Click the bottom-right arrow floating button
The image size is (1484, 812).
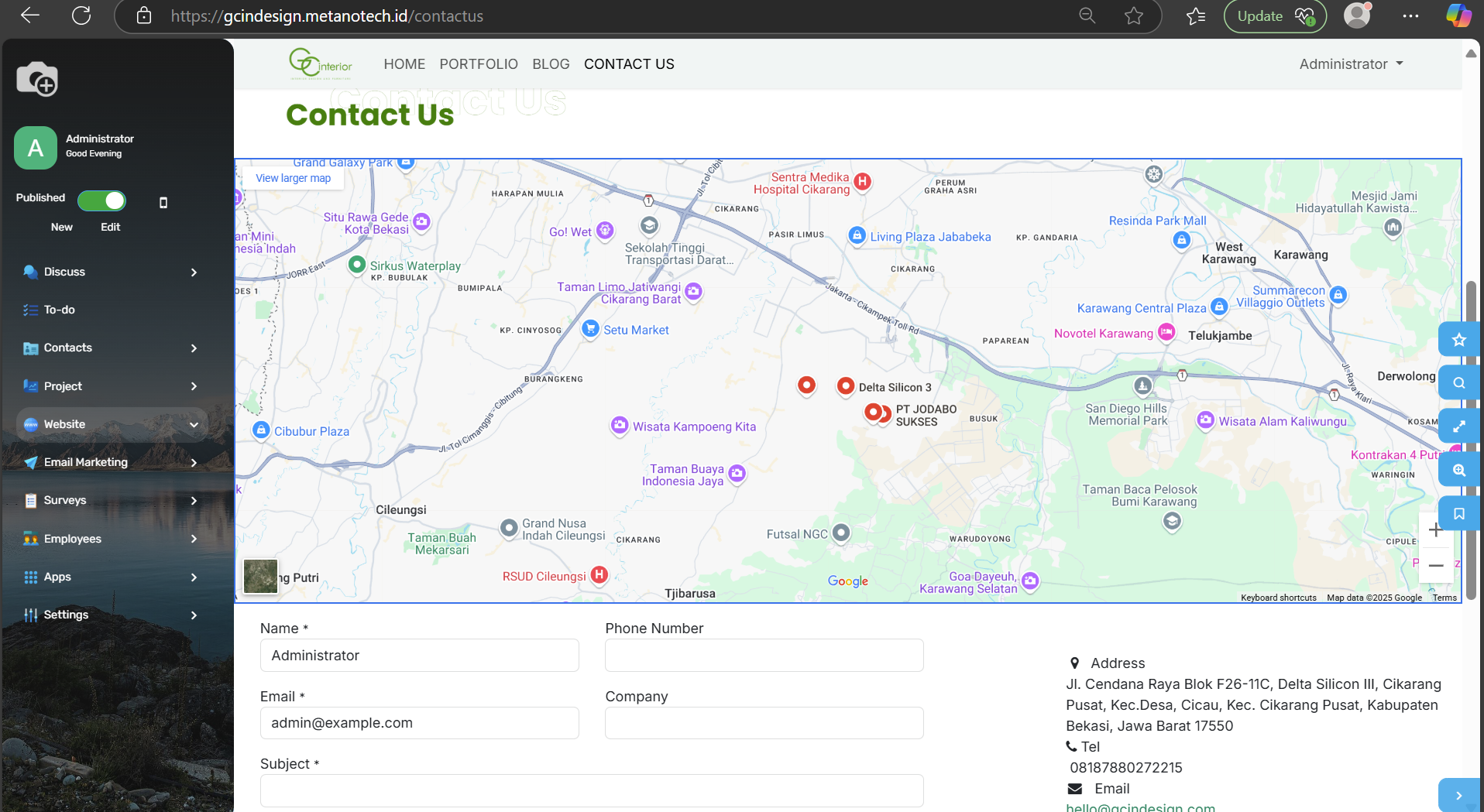pos(1459,795)
